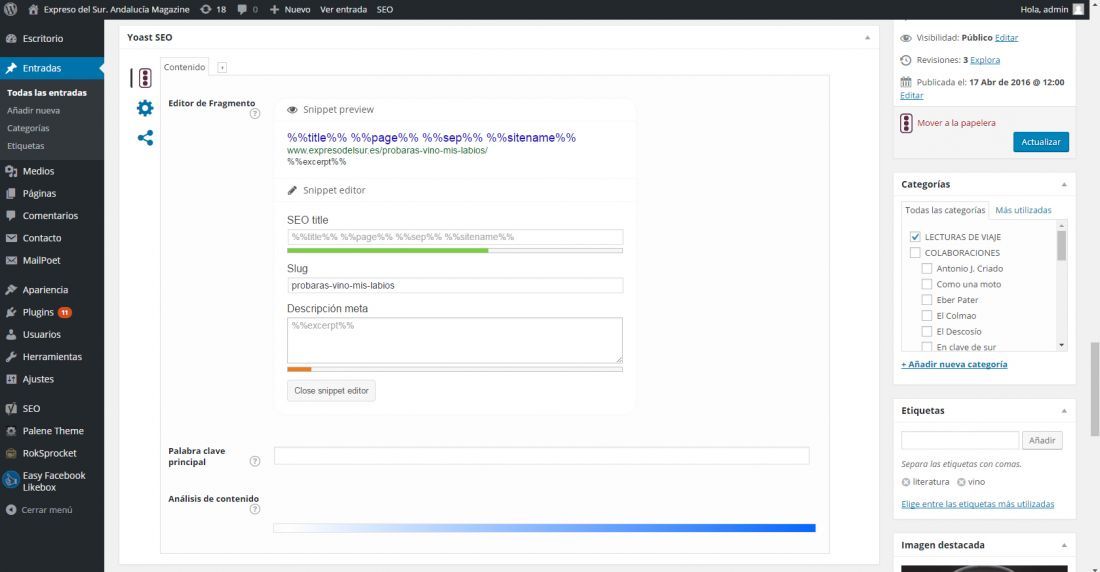
Task: Click help icon beside Análisis de contenido
Action: [255, 509]
